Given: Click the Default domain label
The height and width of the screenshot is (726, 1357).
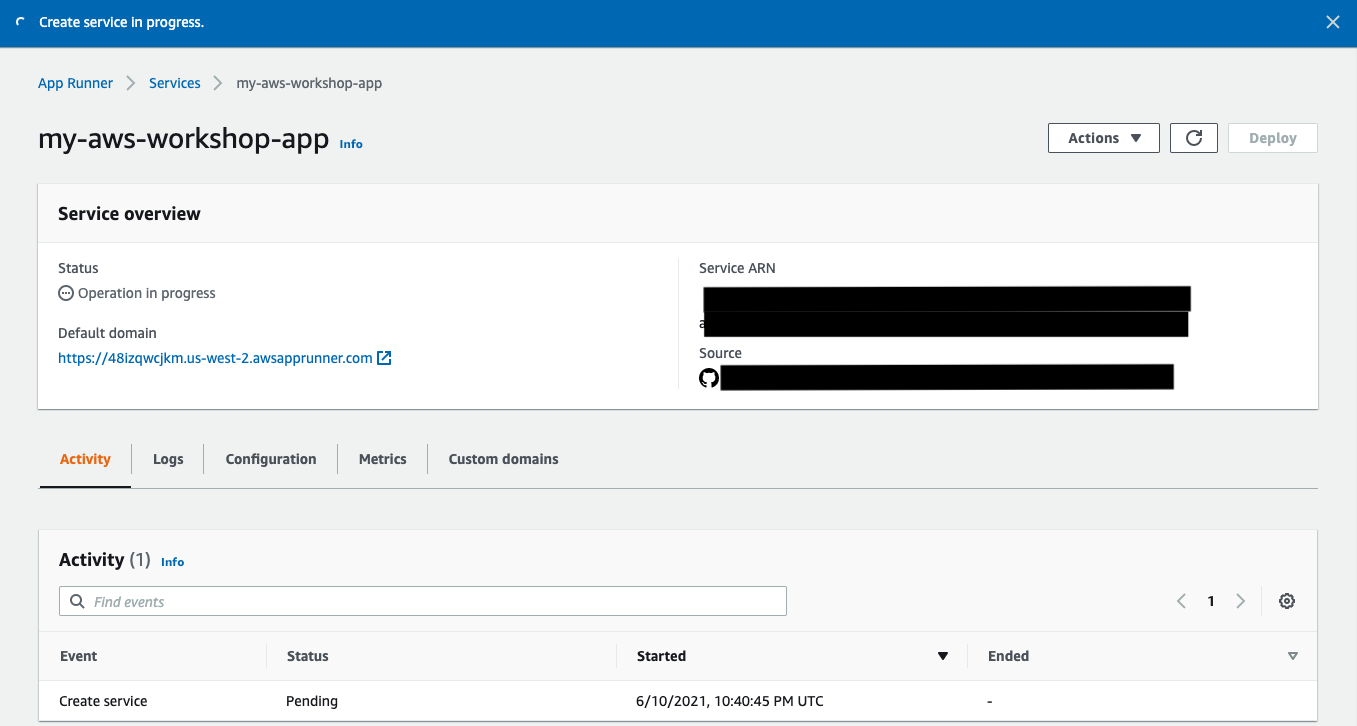Looking at the screenshot, I should (x=107, y=333).
